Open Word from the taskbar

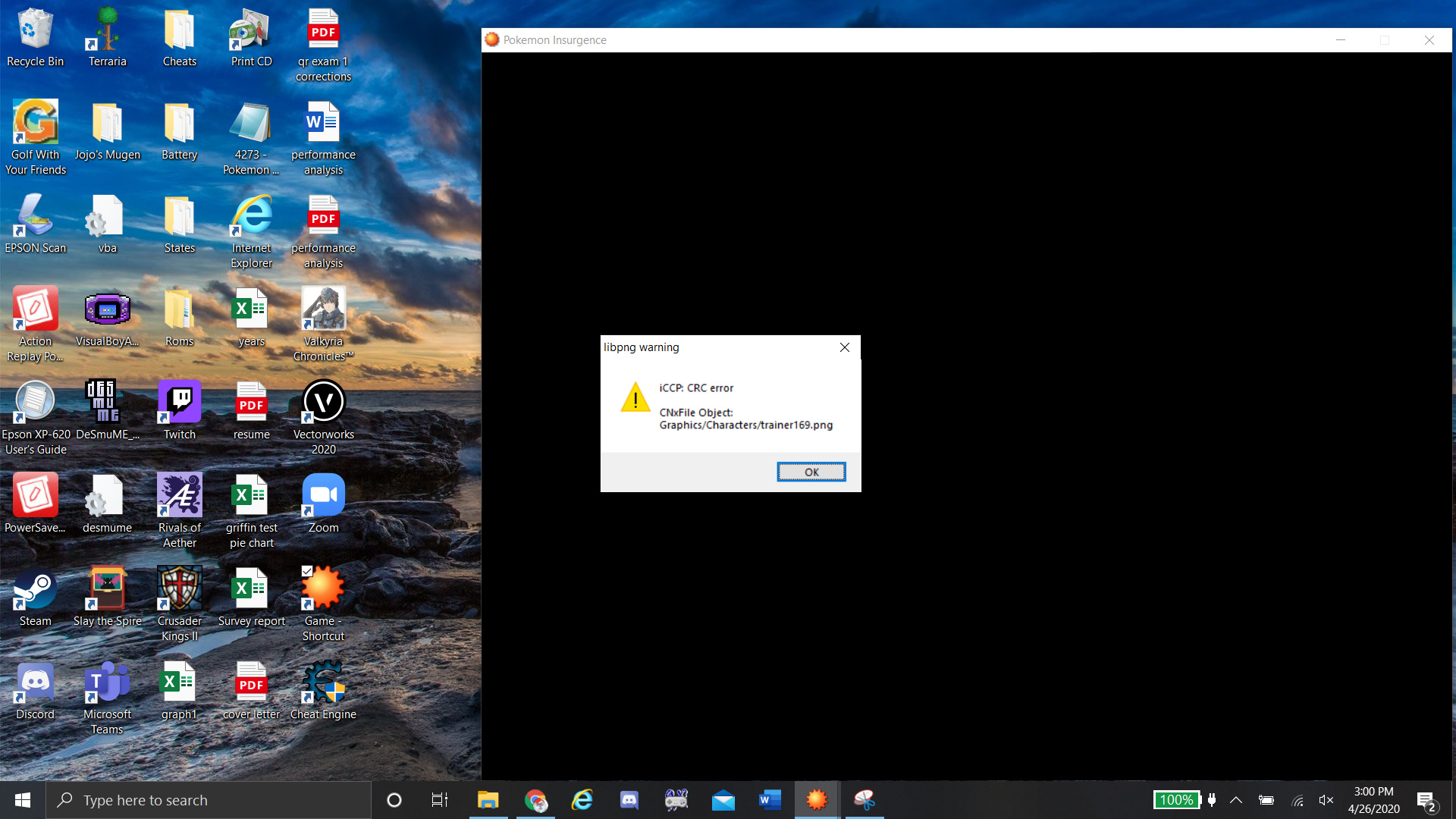[x=770, y=800]
